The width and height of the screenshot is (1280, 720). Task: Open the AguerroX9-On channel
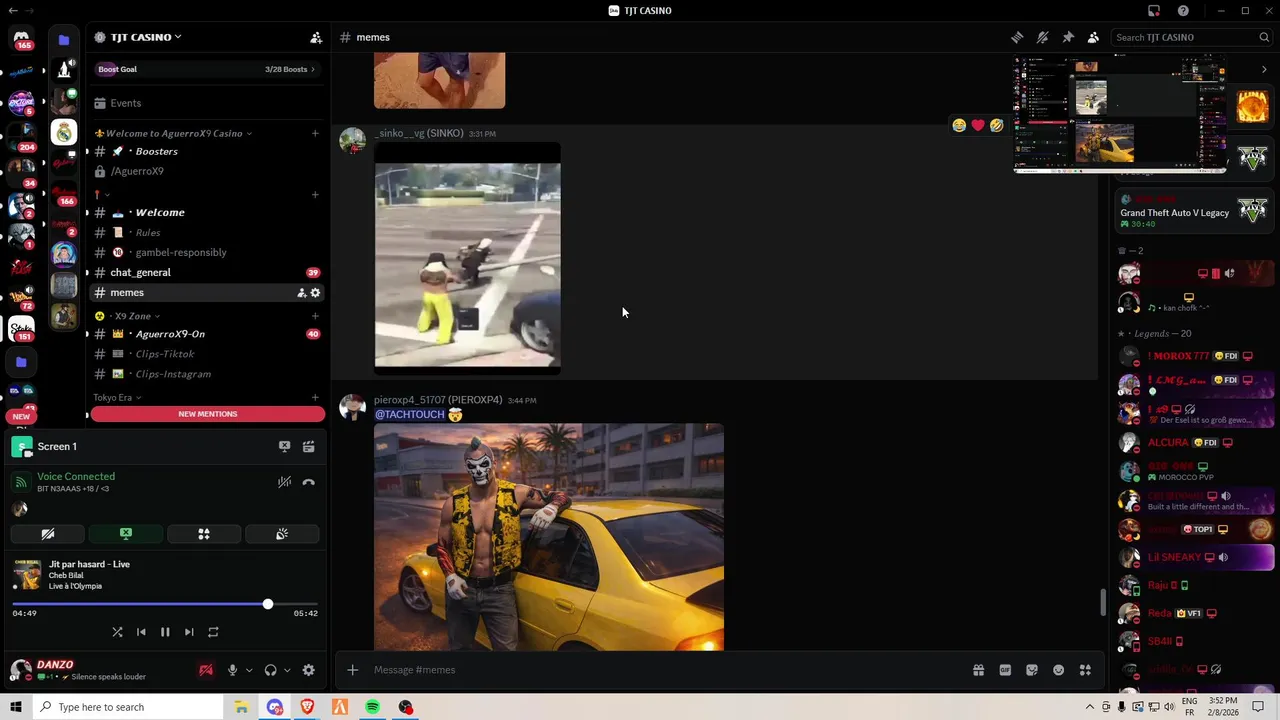pyautogui.click(x=207, y=334)
